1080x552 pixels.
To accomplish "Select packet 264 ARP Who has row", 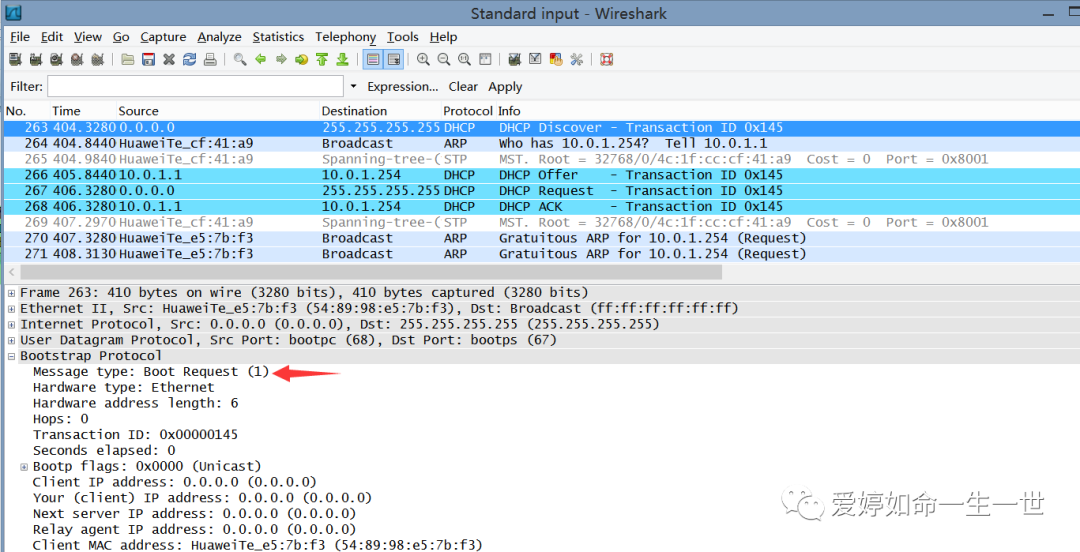I will (541, 143).
